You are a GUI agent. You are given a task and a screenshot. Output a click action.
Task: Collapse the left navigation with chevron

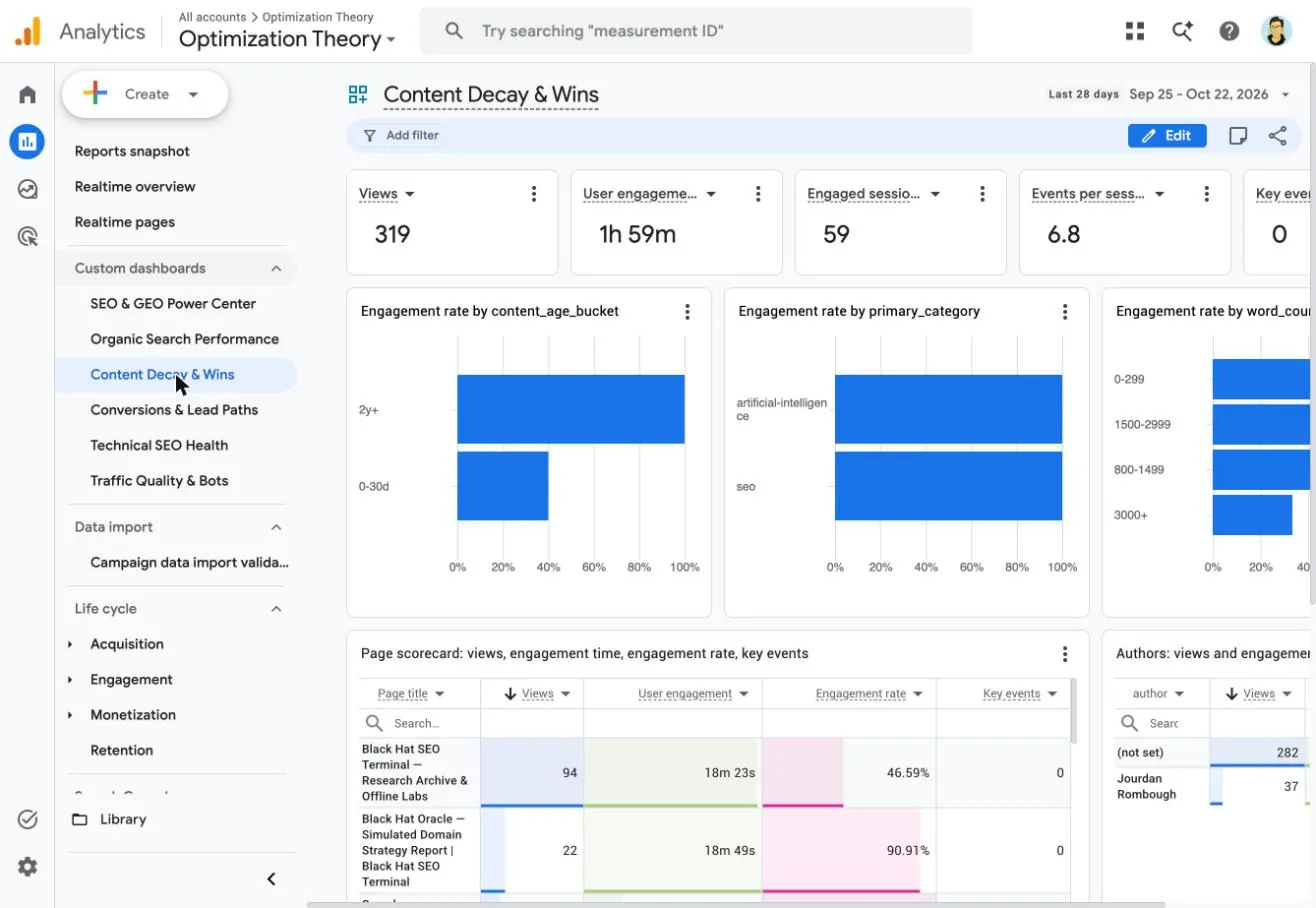(271, 879)
